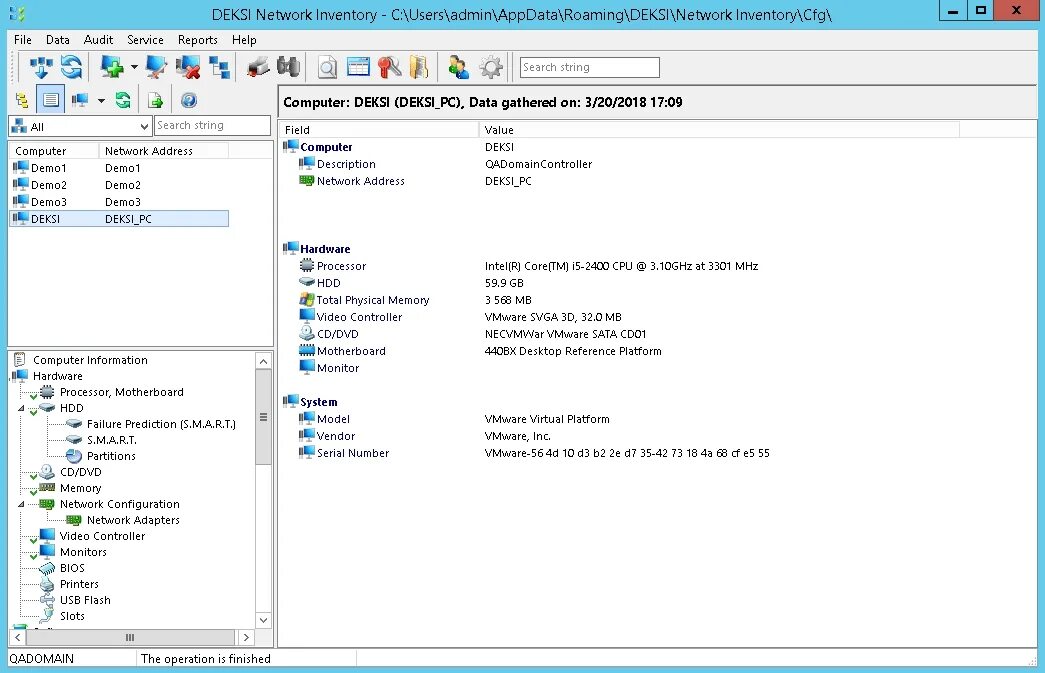1045x673 pixels.
Task: Click the Field column header in details pane
Action: pos(379,130)
